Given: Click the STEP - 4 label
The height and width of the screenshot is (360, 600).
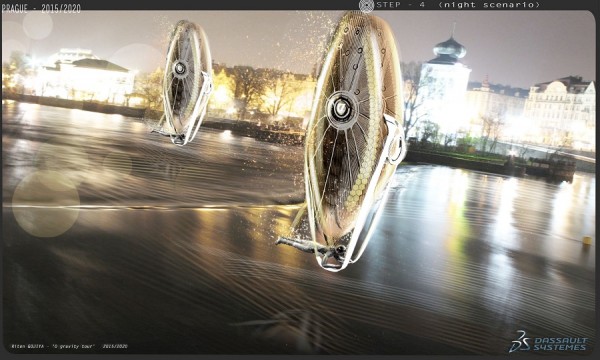Looking at the screenshot, I should (x=400, y=5).
